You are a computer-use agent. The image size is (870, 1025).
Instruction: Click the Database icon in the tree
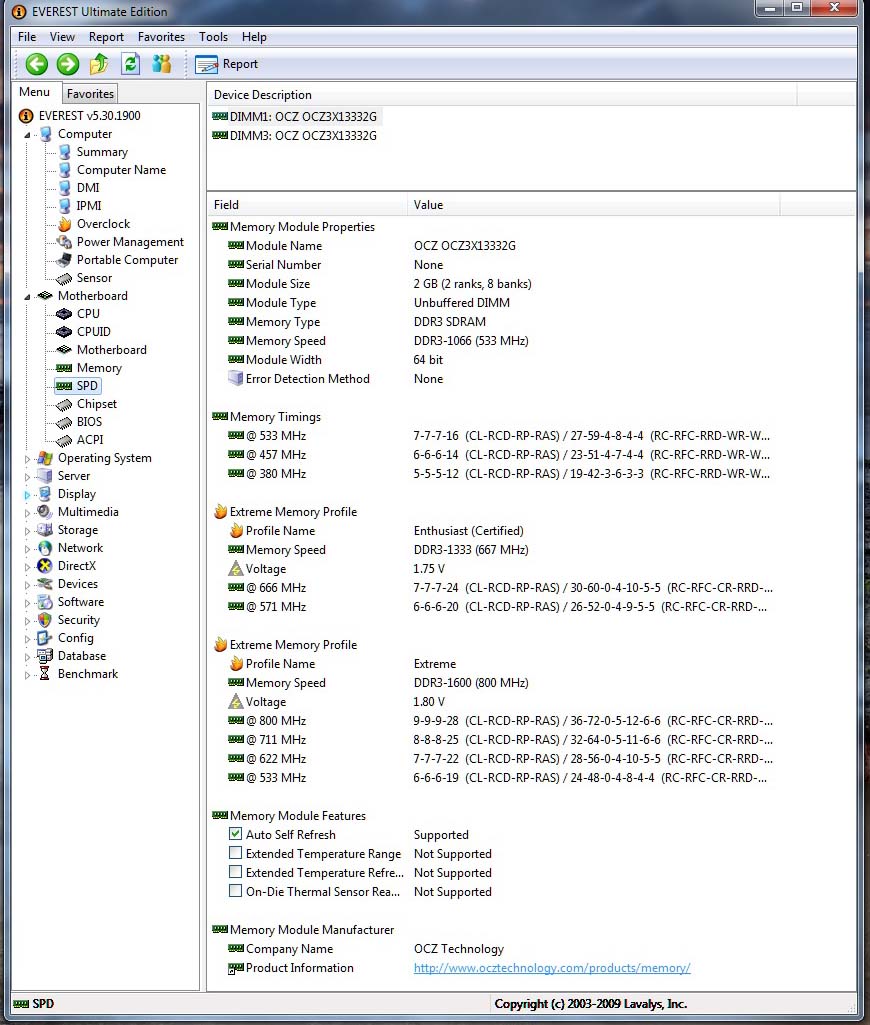pos(44,656)
